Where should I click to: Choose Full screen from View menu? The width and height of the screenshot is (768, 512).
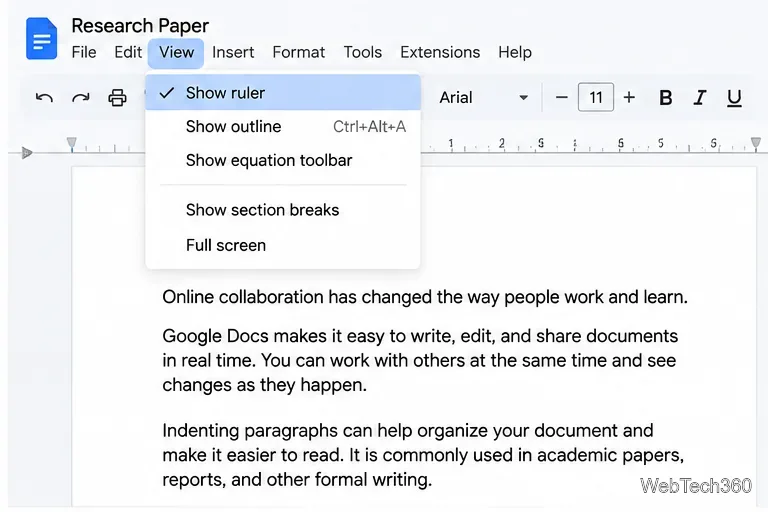(x=283, y=245)
